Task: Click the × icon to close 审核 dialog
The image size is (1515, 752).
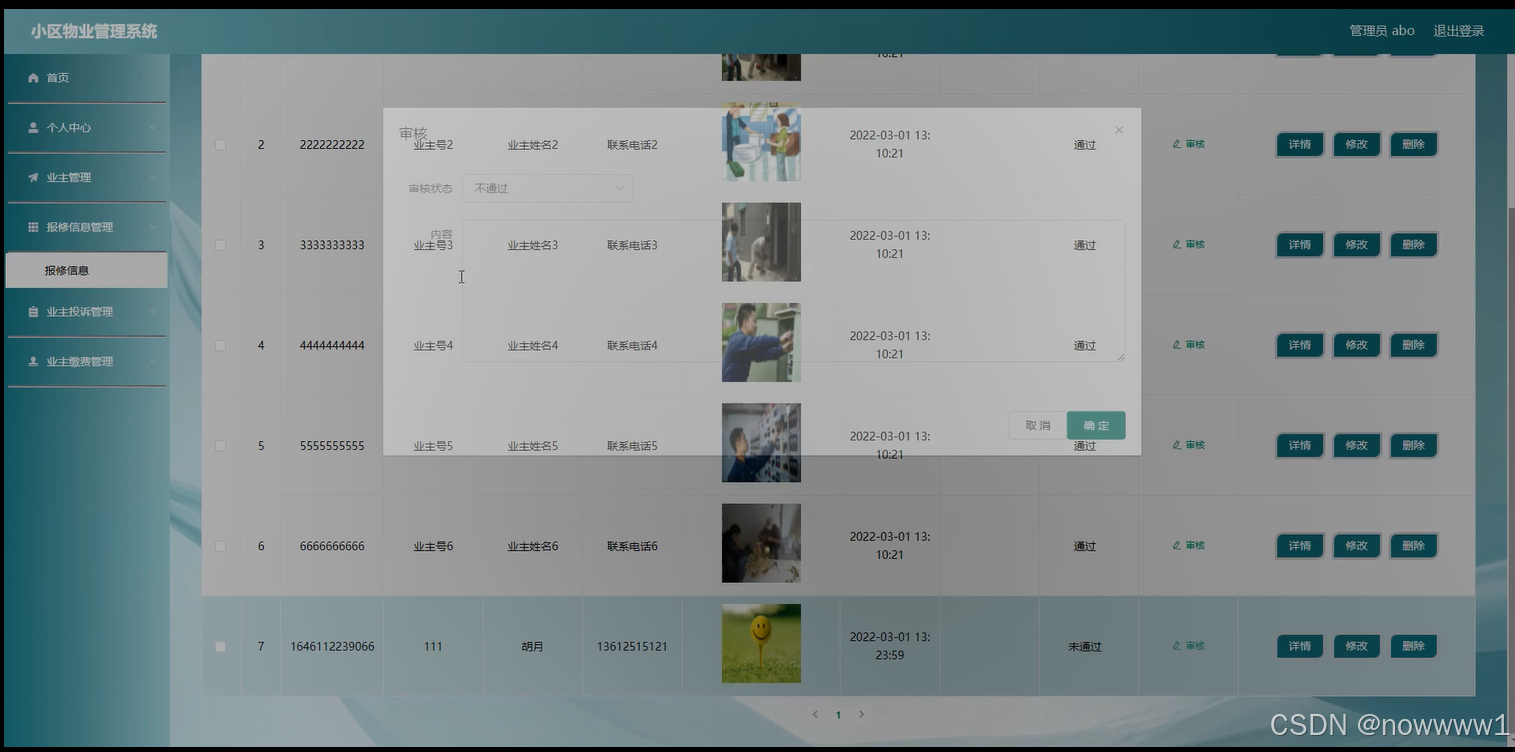Action: (x=1118, y=129)
